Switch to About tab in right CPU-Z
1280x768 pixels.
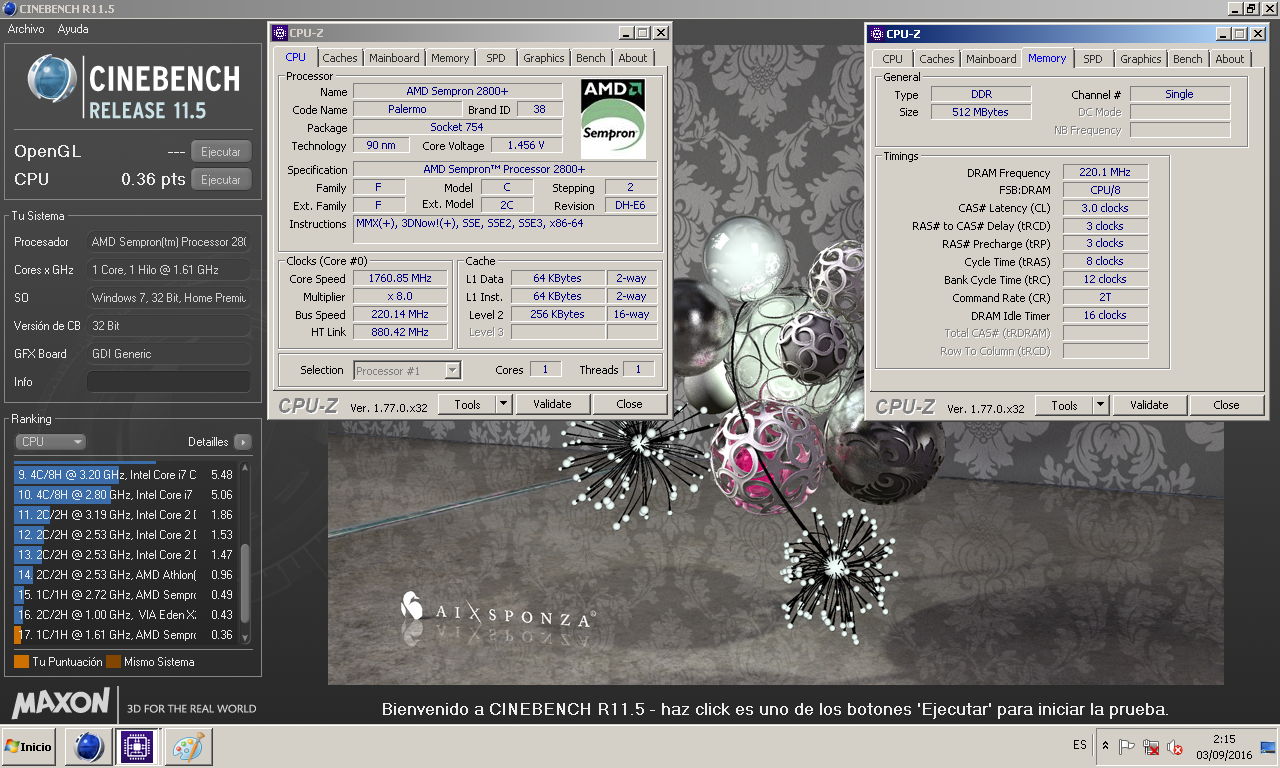click(1230, 59)
